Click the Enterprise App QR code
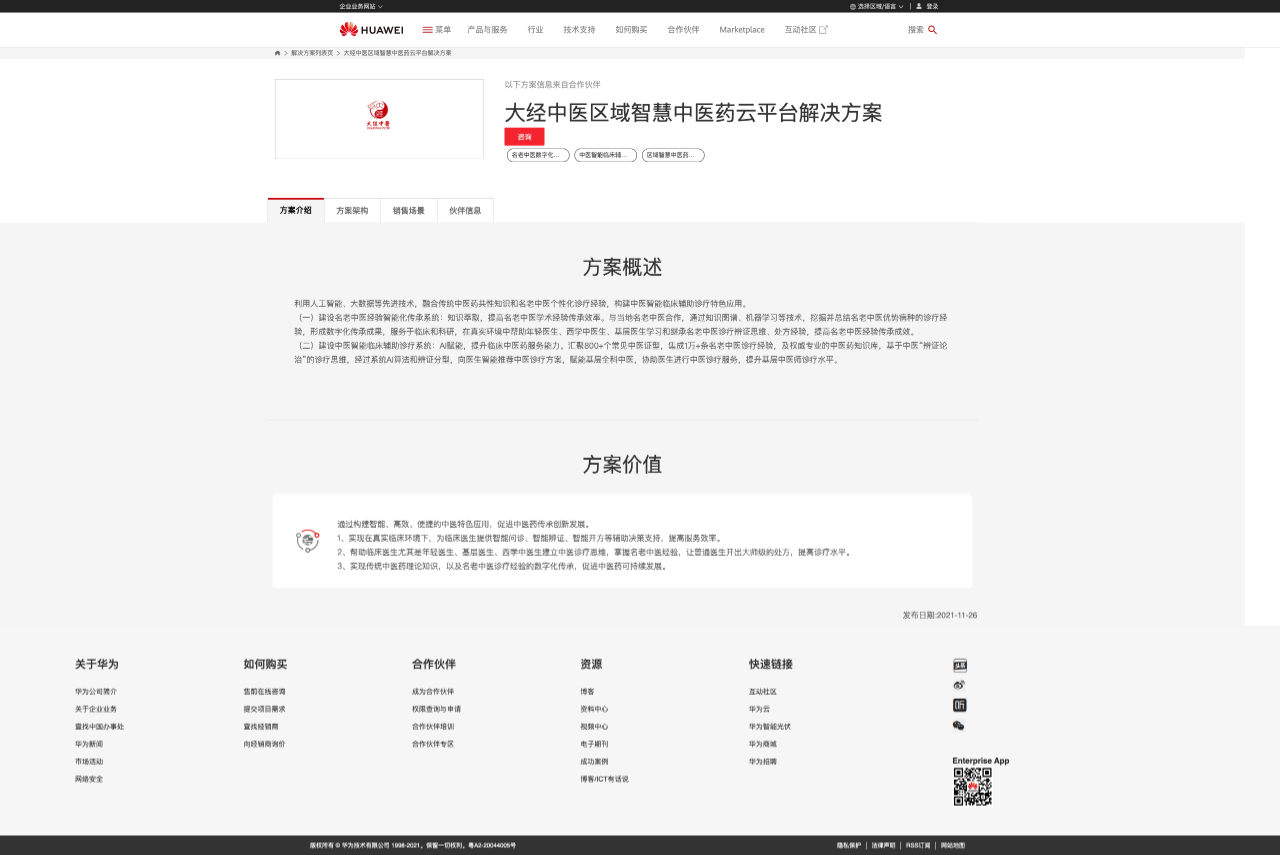1280x855 pixels. [972, 787]
